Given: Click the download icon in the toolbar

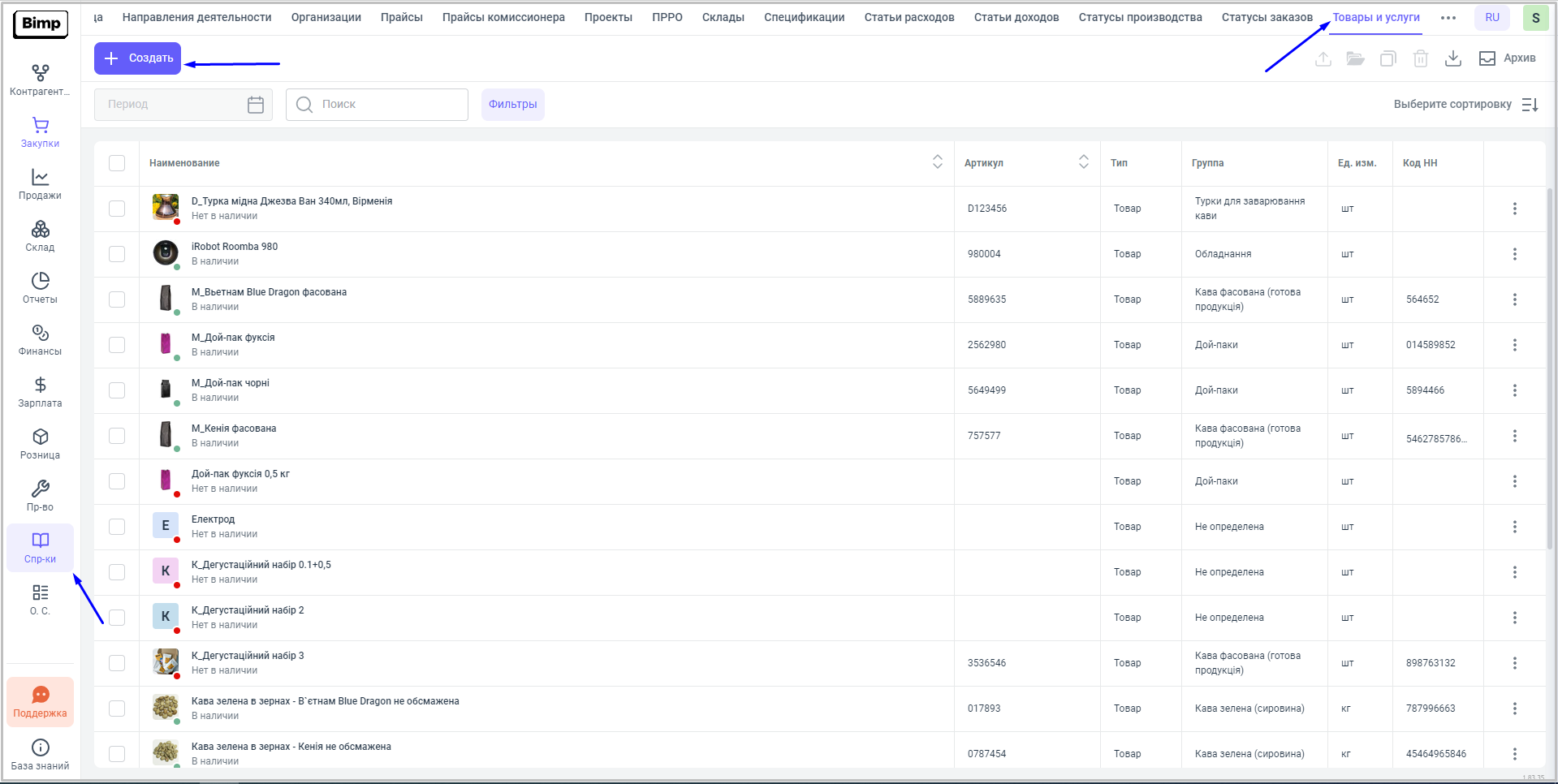Looking at the screenshot, I should [1453, 58].
